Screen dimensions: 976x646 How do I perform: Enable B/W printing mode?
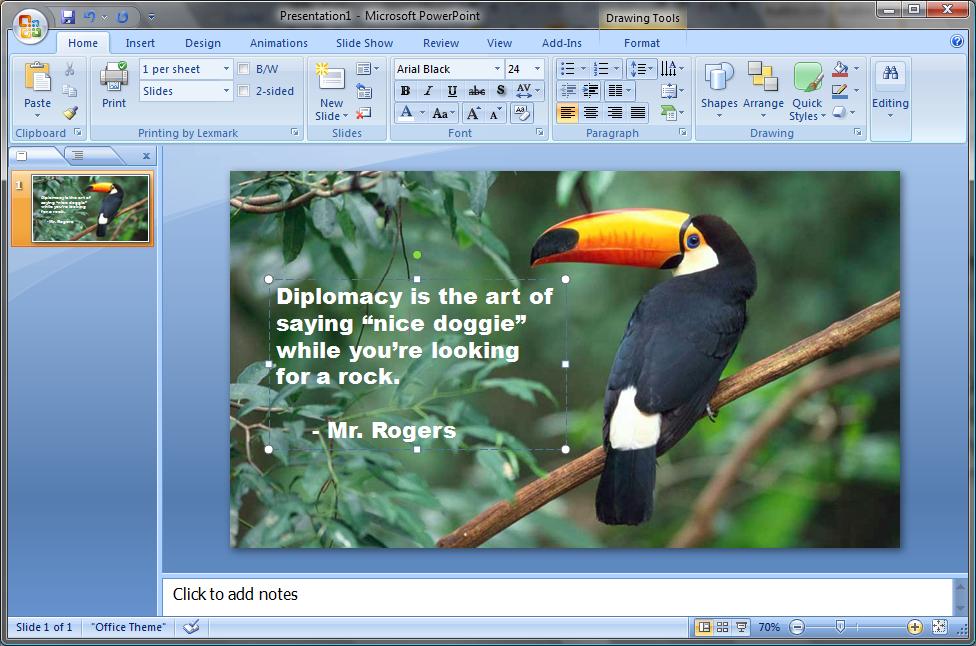point(243,68)
